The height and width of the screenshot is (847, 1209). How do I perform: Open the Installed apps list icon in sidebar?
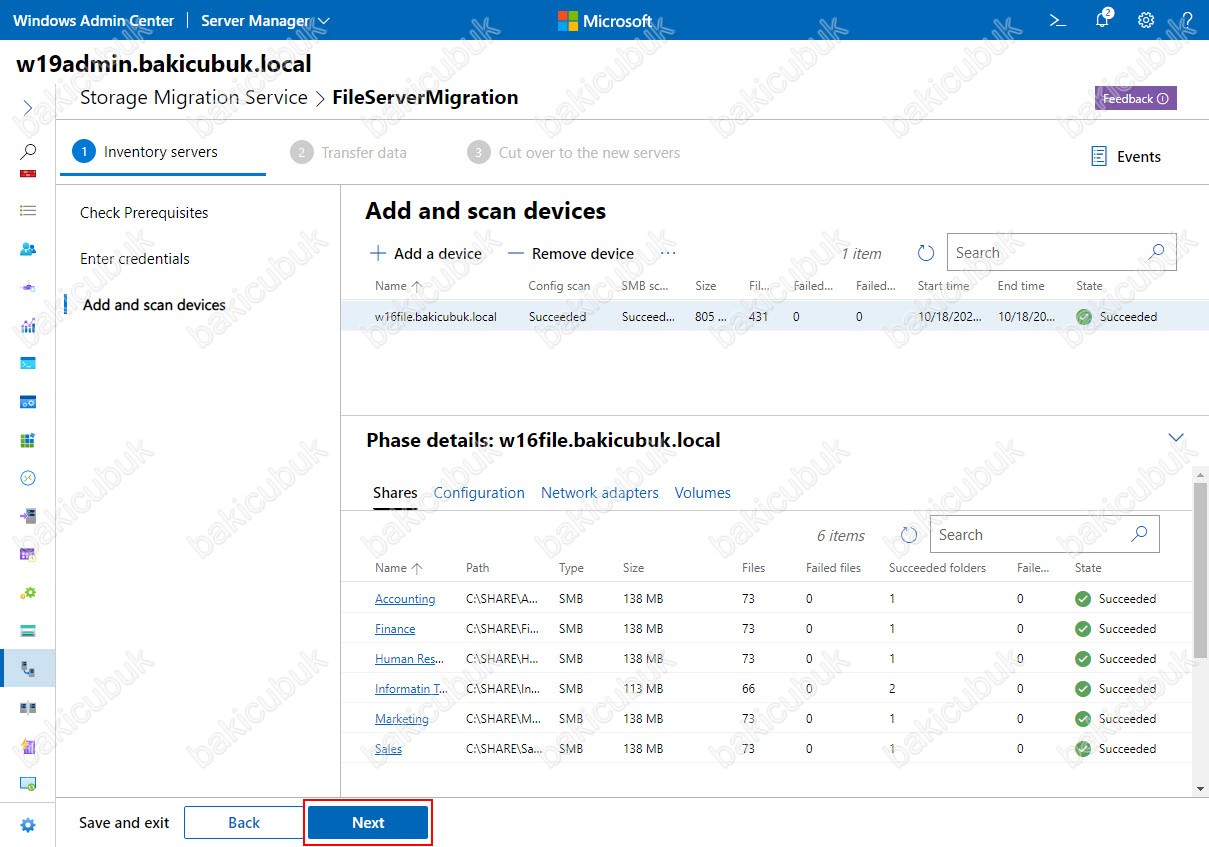pos(28,211)
